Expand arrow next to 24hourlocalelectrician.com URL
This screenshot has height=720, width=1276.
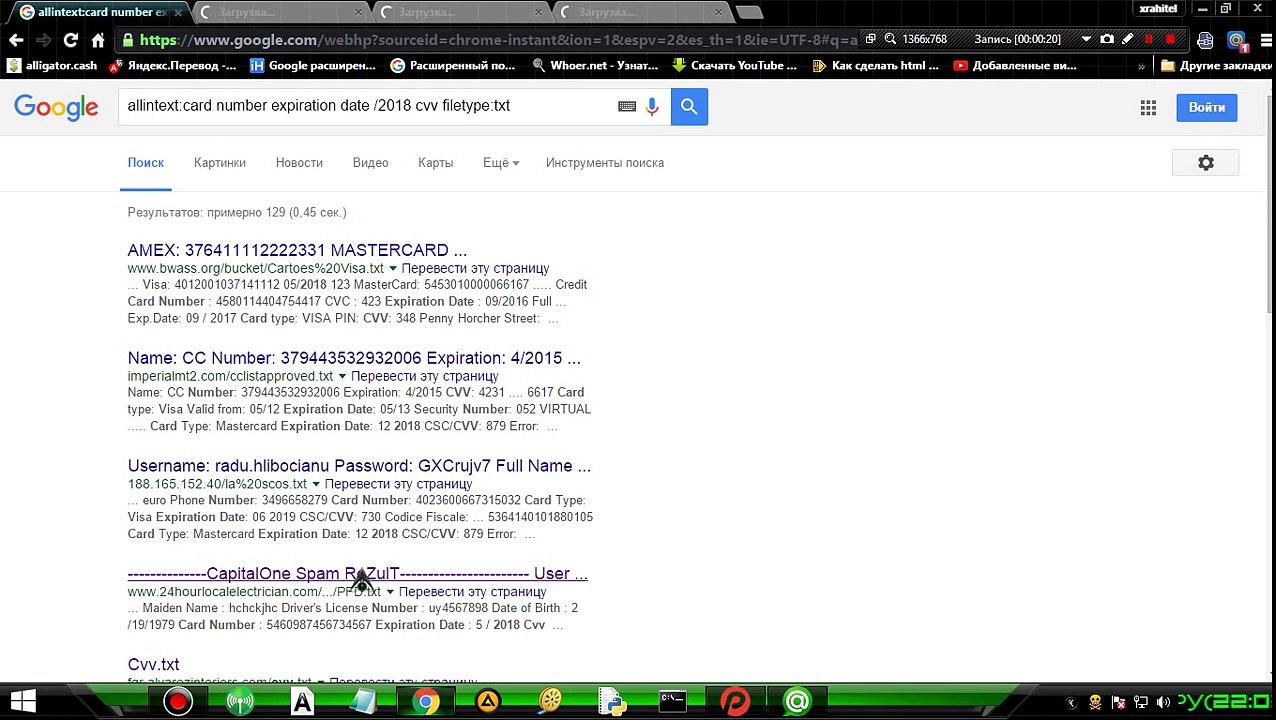[390, 592]
